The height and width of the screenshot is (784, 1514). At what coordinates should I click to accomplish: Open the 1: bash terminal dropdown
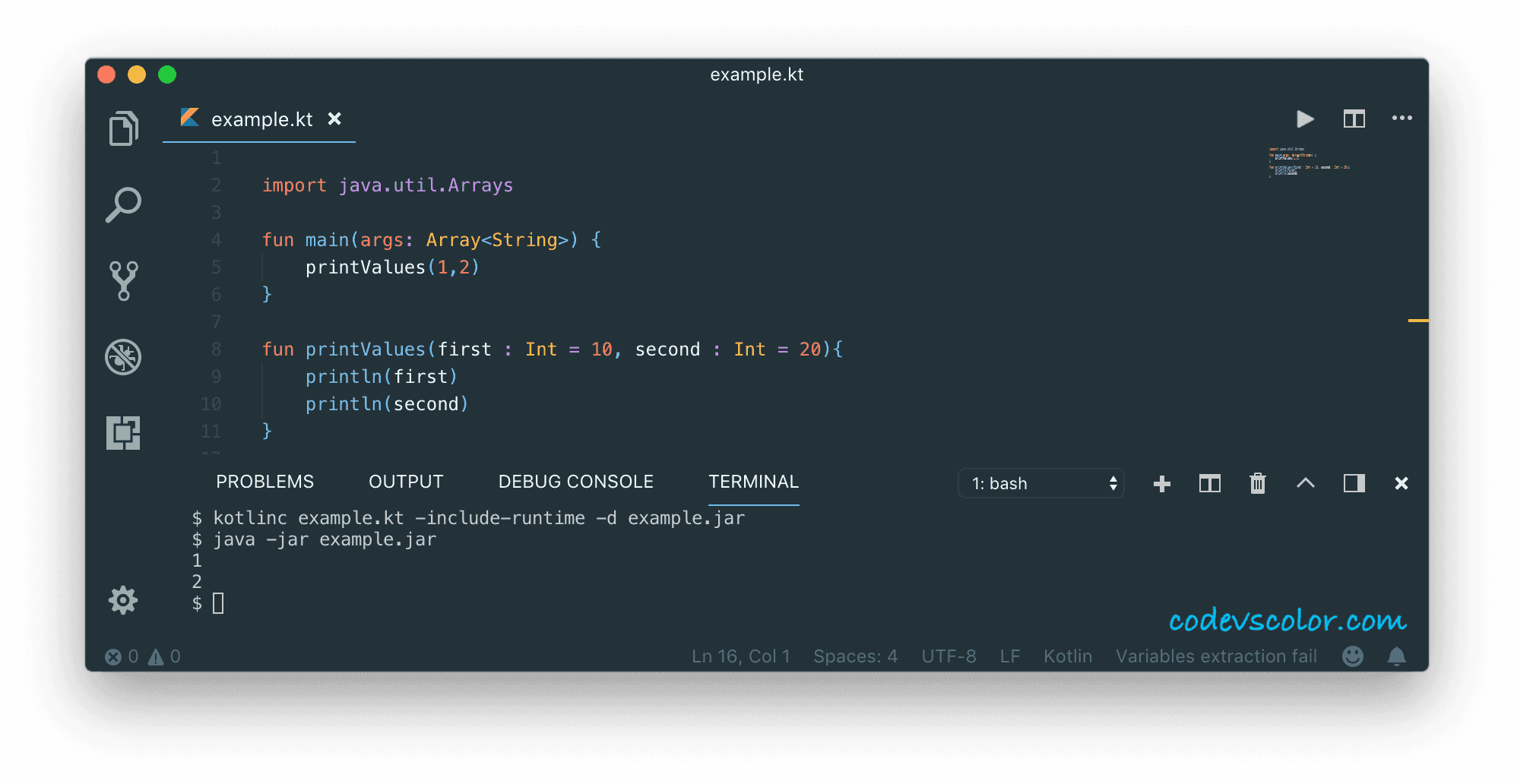click(x=1040, y=483)
